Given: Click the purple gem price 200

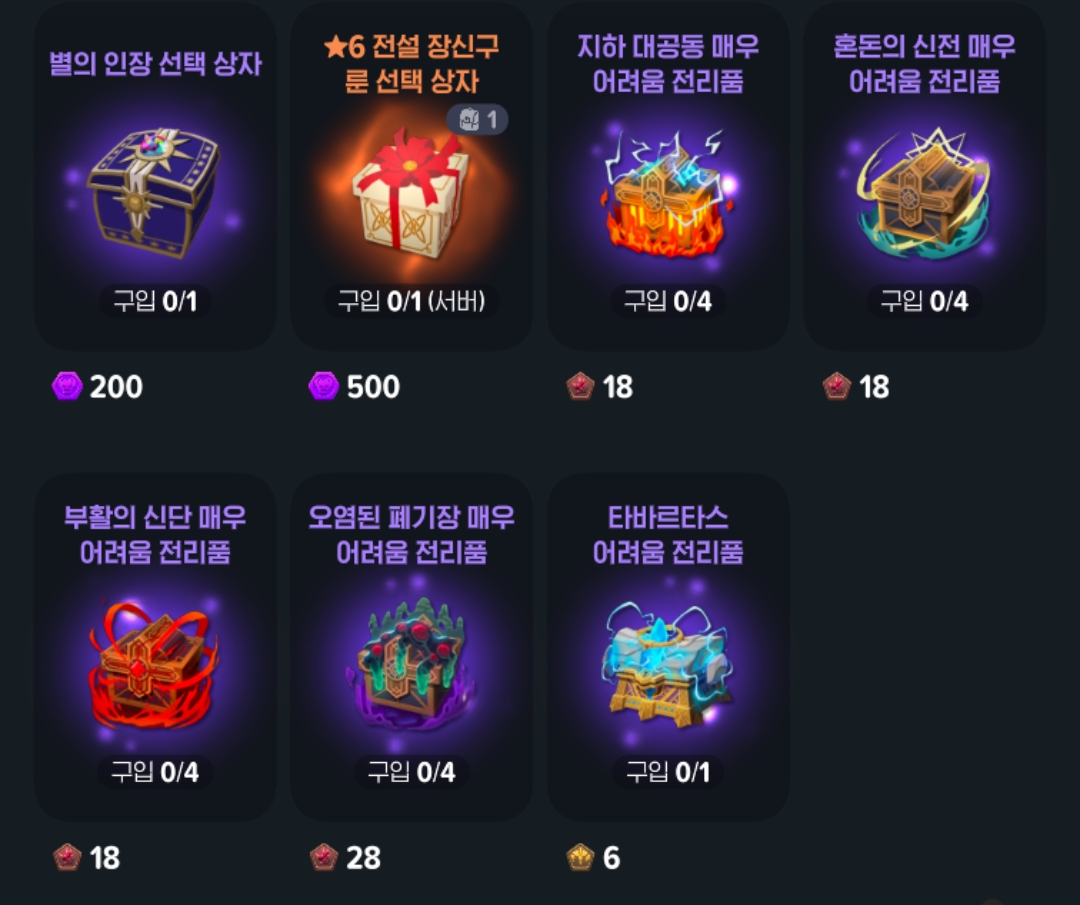Looking at the screenshot, I should click(x=98, y=386).
